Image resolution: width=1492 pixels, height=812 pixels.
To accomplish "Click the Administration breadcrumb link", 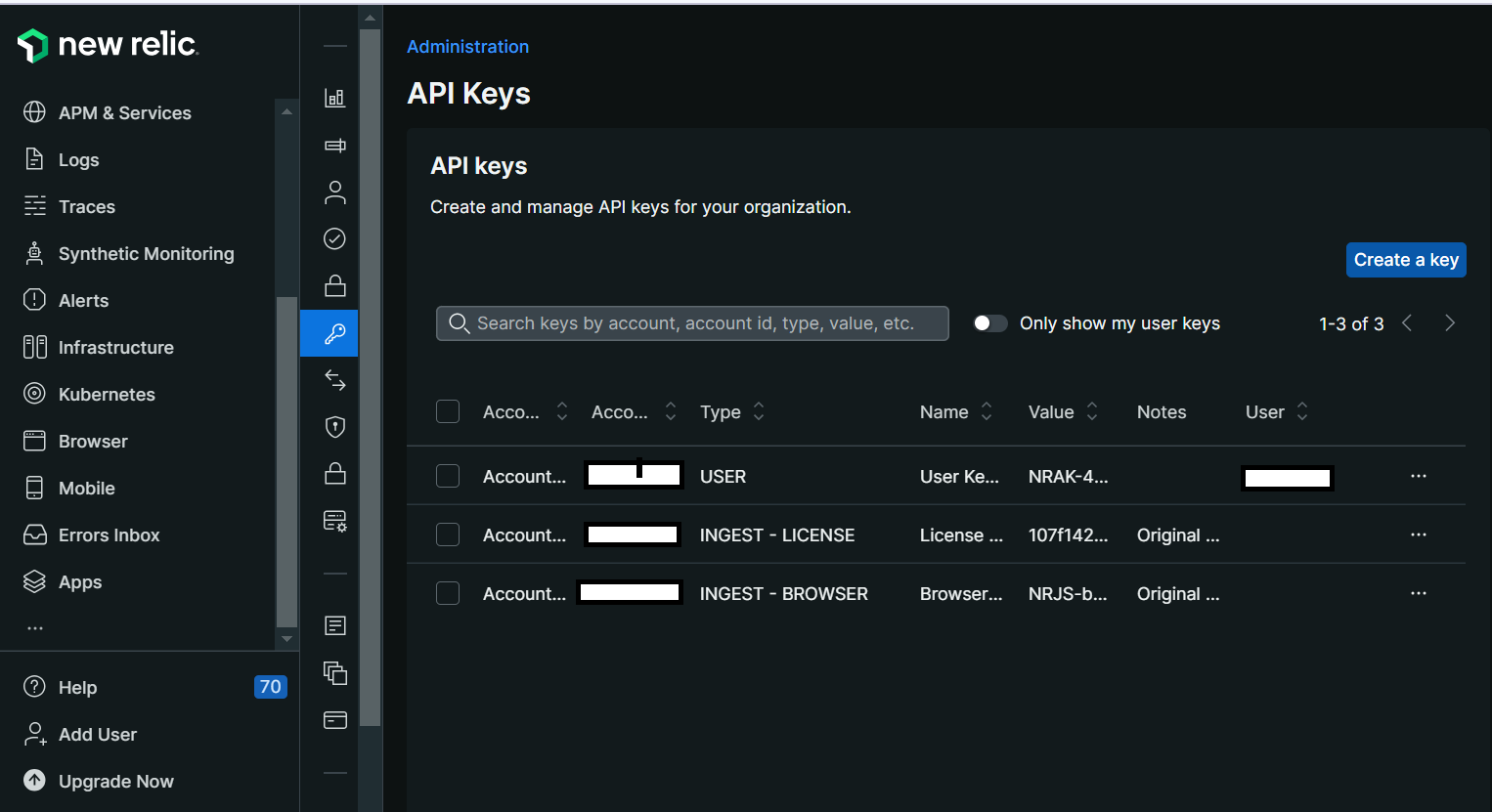I will [467, 47].
